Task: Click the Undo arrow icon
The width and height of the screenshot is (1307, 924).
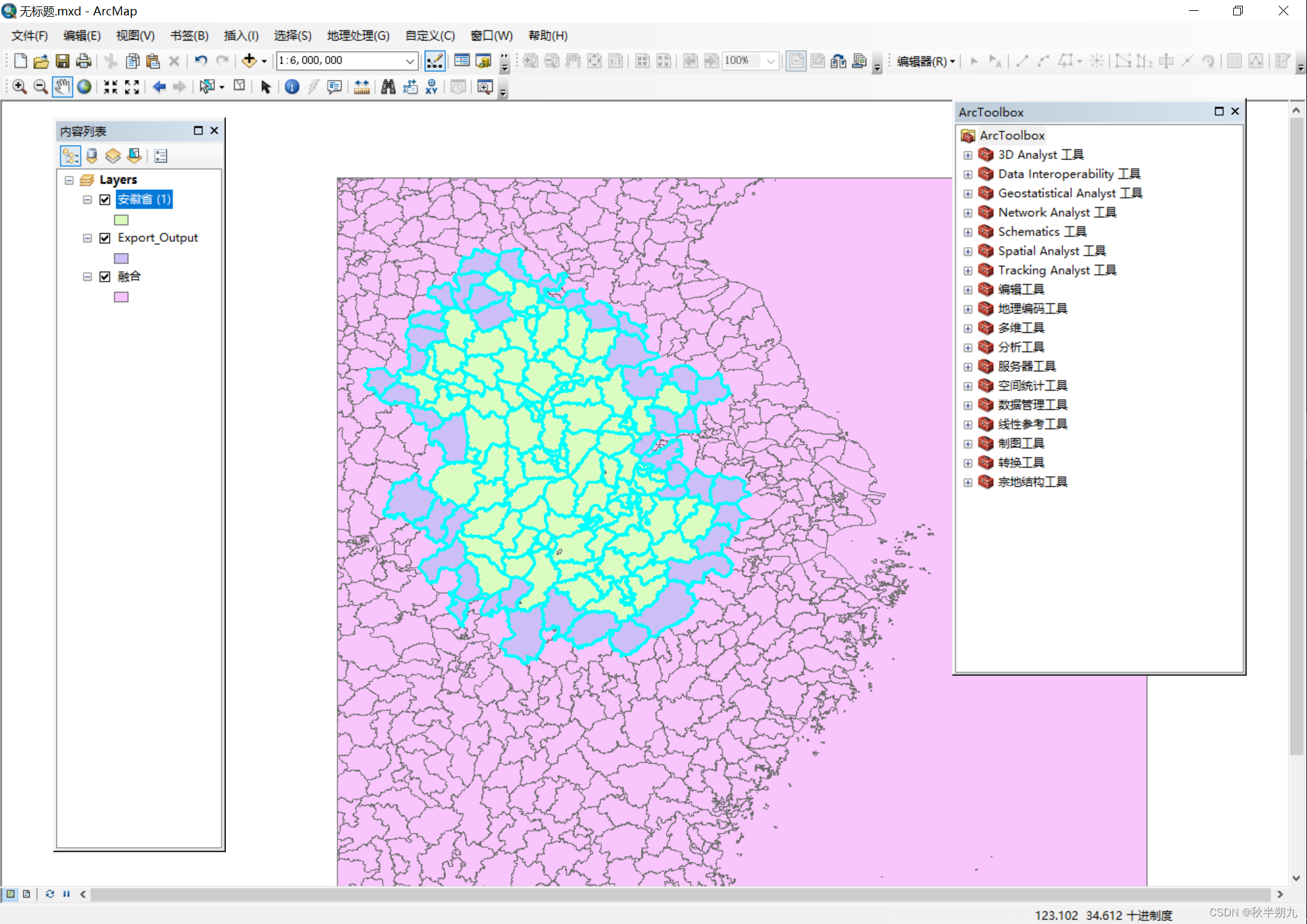Action: coord(201,61)
